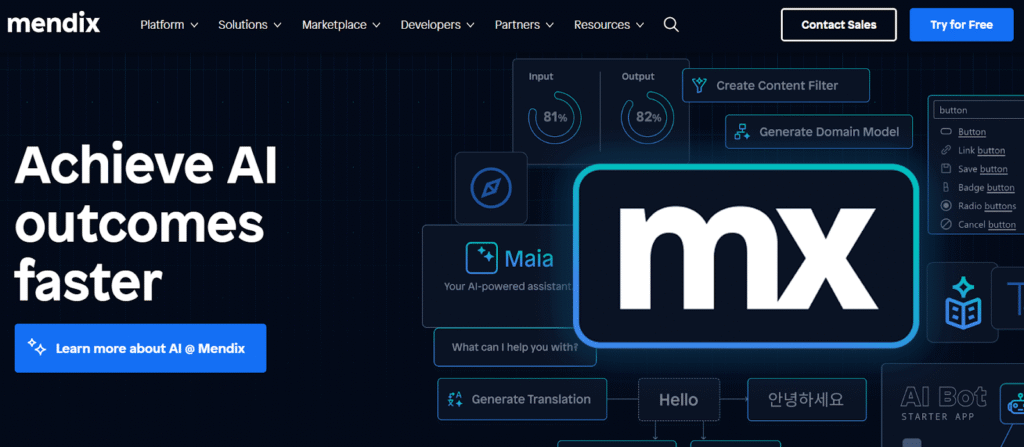The width and height of the screenshot is (1024, 447).
Task: Click the sparkle book icon tile
Action: point(963,302)
